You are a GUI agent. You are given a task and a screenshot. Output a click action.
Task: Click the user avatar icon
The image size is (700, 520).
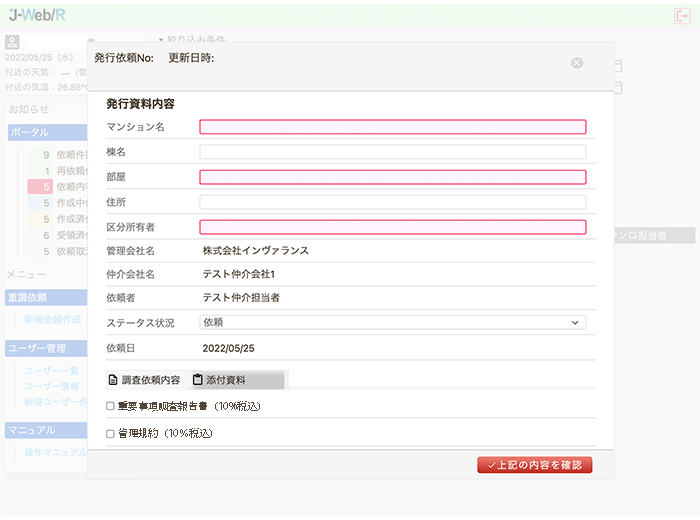(12, 42)
